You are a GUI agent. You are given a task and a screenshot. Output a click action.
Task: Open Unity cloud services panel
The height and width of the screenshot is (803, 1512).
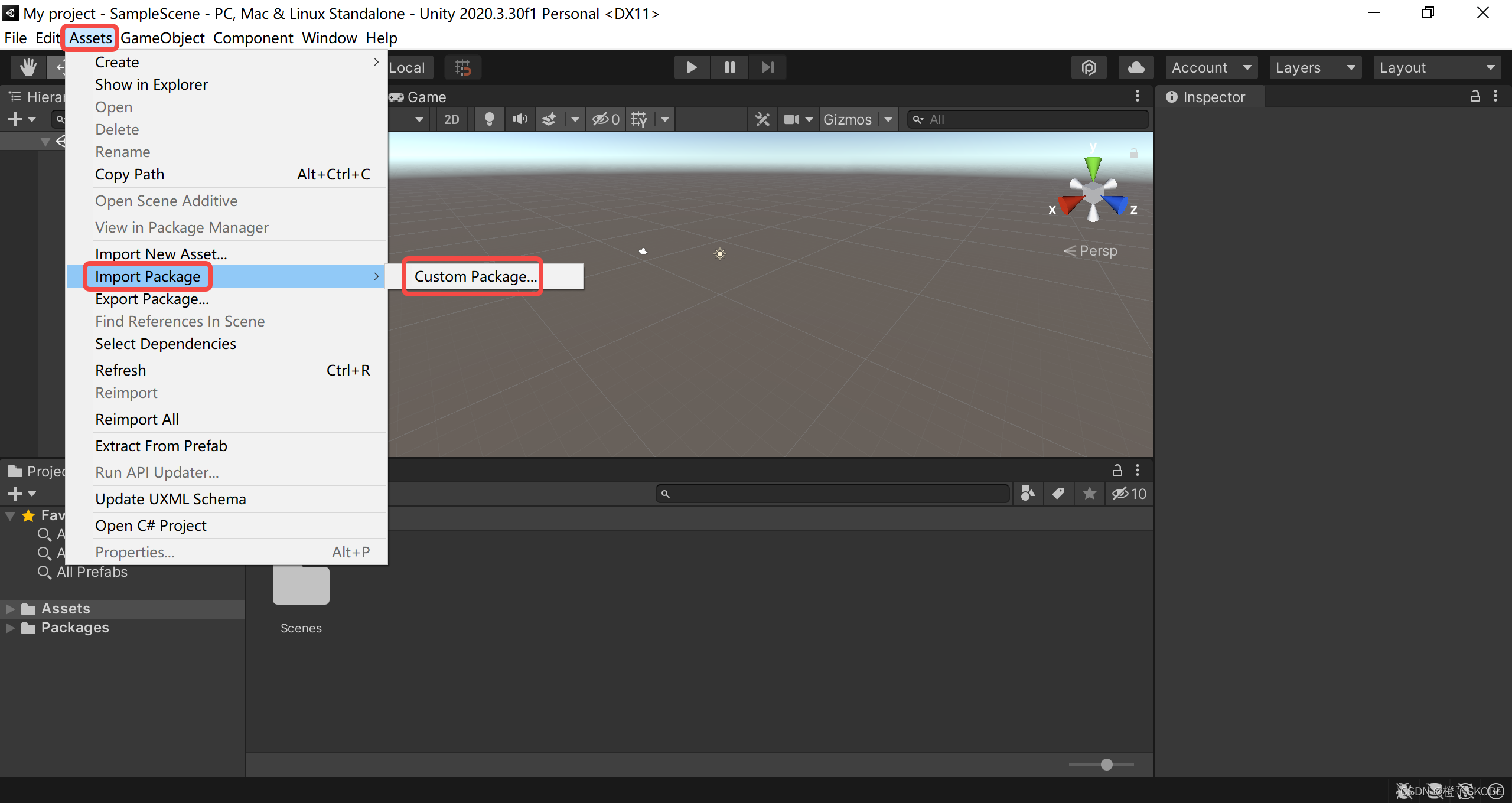click(1137, 67)
